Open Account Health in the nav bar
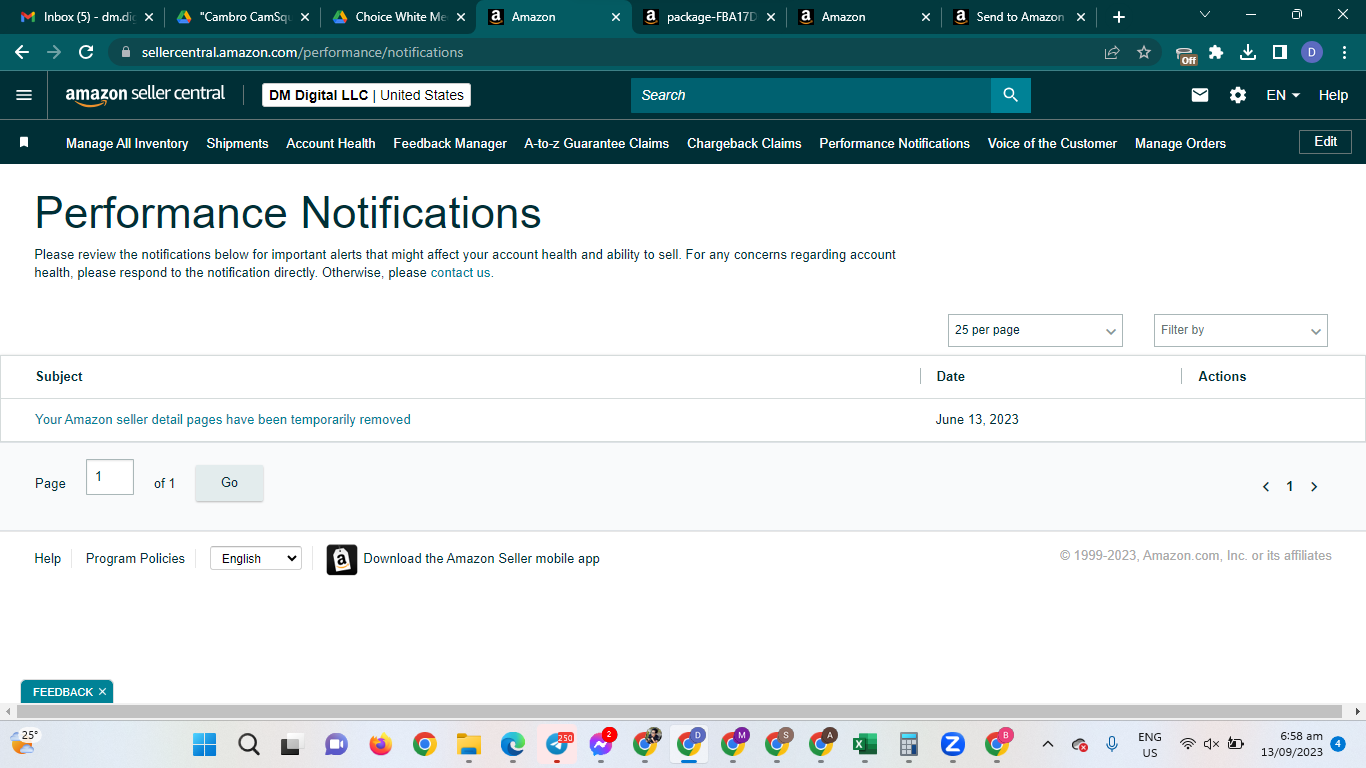1366x768 pixels. coord(331,143)
